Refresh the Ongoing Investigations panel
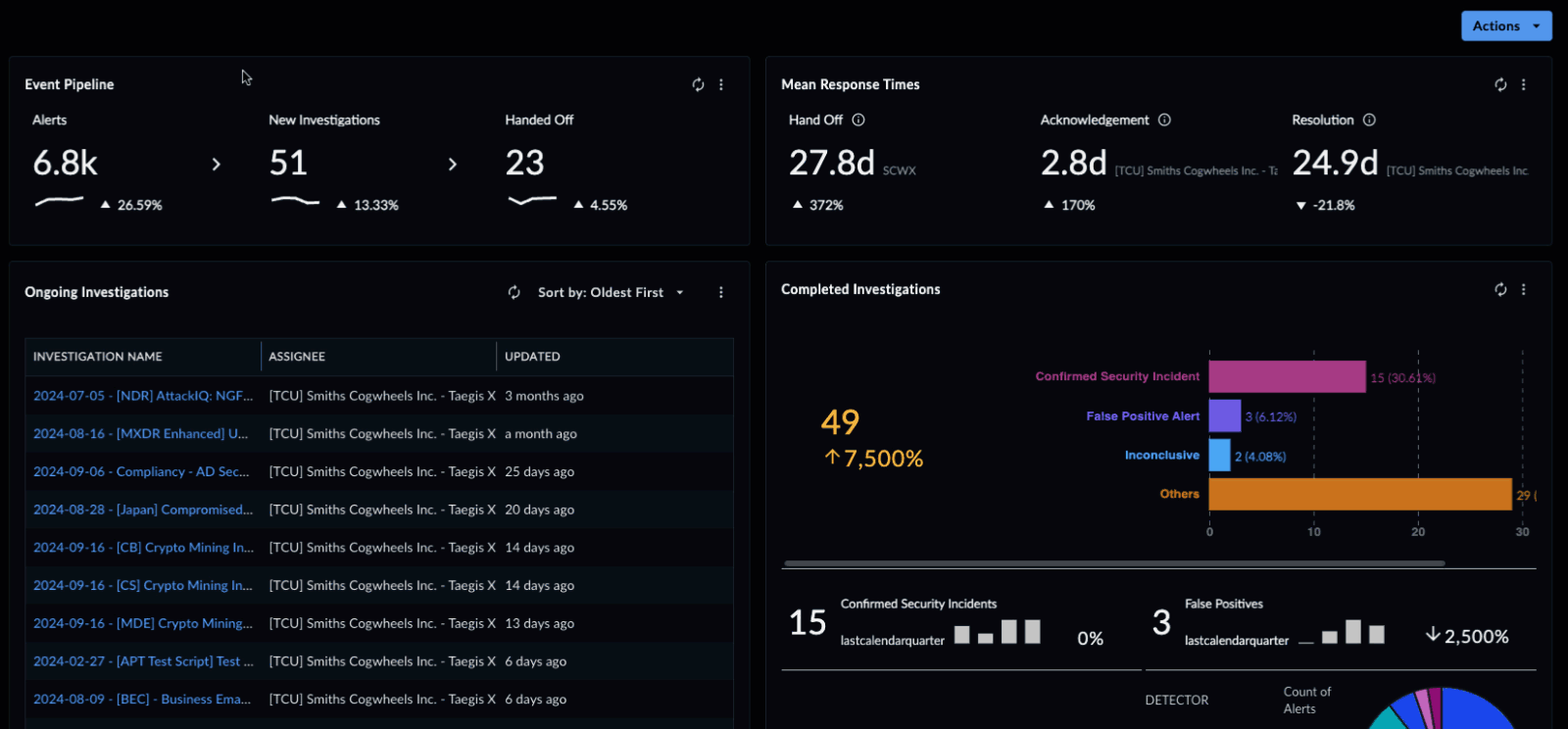The height and width of the screenshot is (729, 1568). coord(514,292)
